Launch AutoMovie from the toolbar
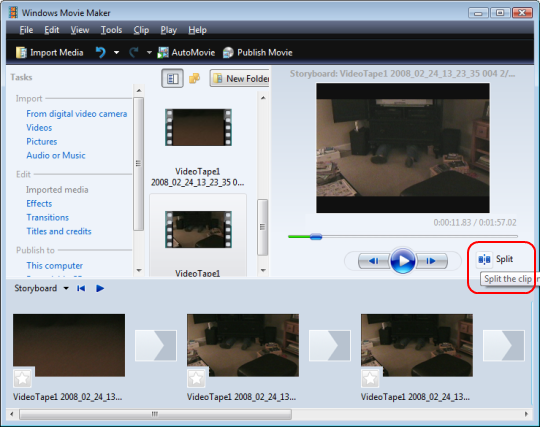This screenshot has height=427, width=540. click(x=186, y=52)
